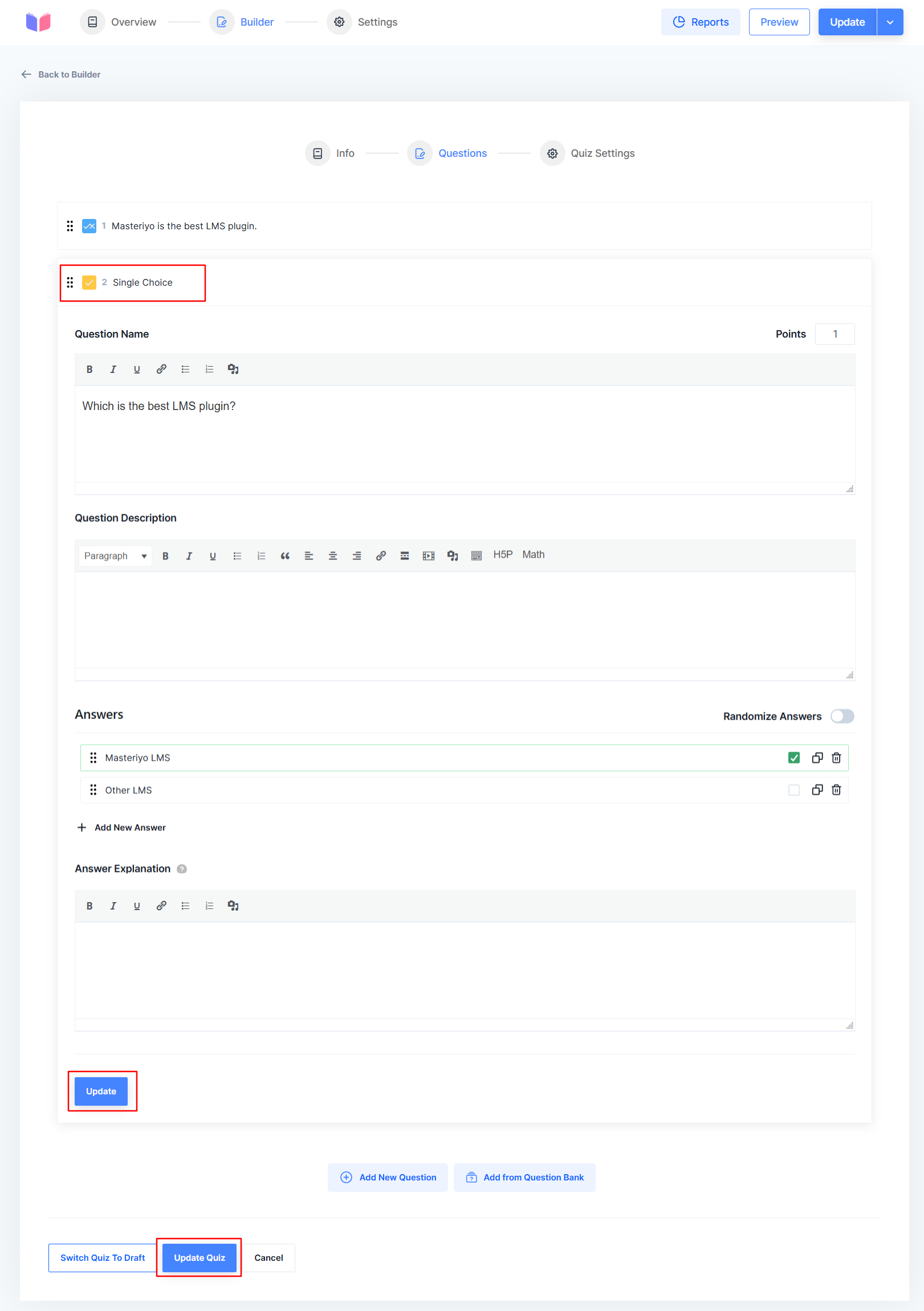Screen dimensions: 924x1311
Task: Go to Overview step
Action: pyautogui.click(x=118, y=22)
